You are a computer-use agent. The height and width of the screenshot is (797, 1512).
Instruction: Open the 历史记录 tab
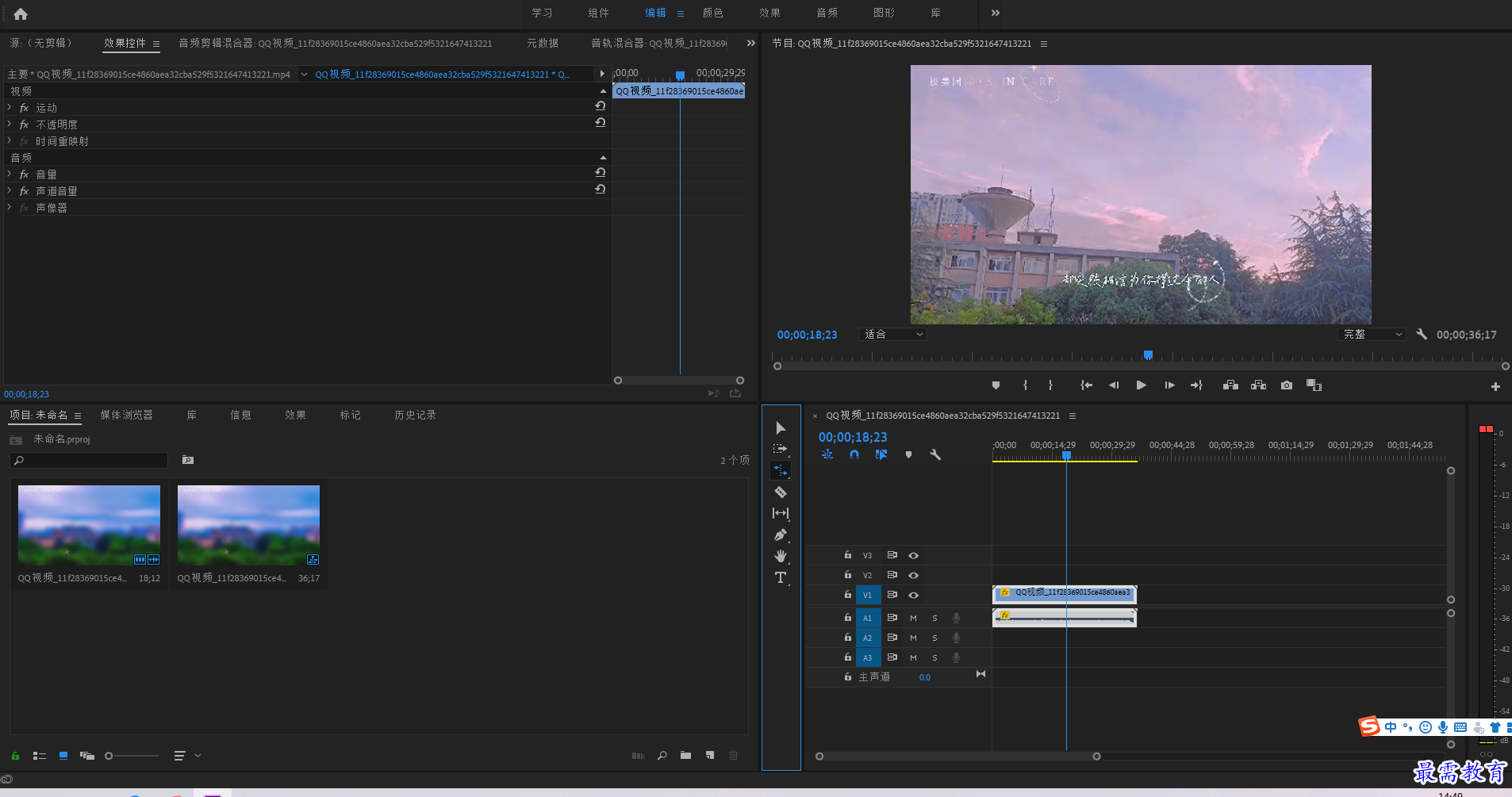[415, 415]
